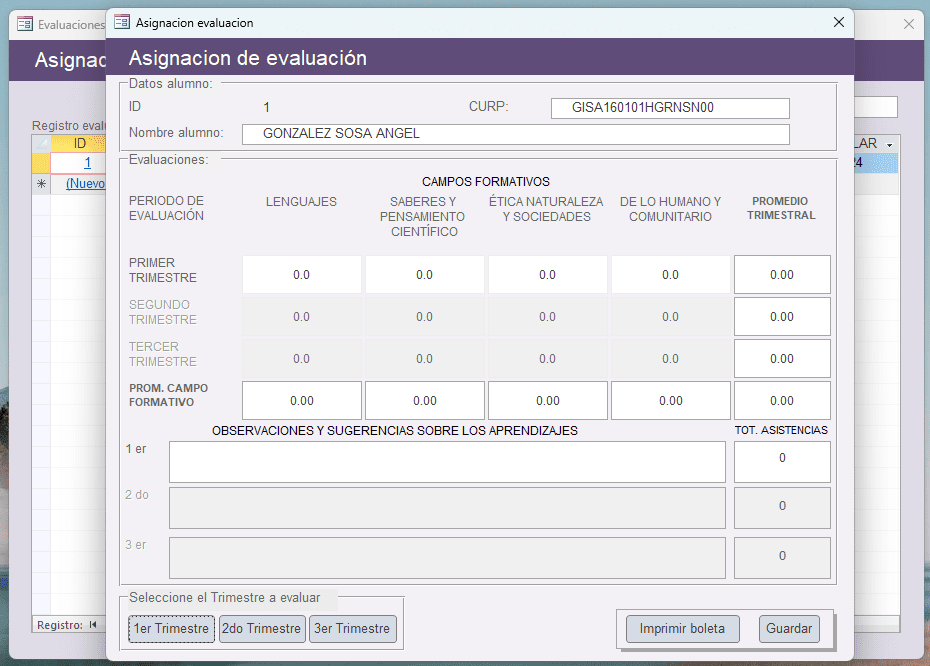Choose the 1er Trimestre button
Image resolution: width=930 pixels, height=666 pixels.
point(171,629)
